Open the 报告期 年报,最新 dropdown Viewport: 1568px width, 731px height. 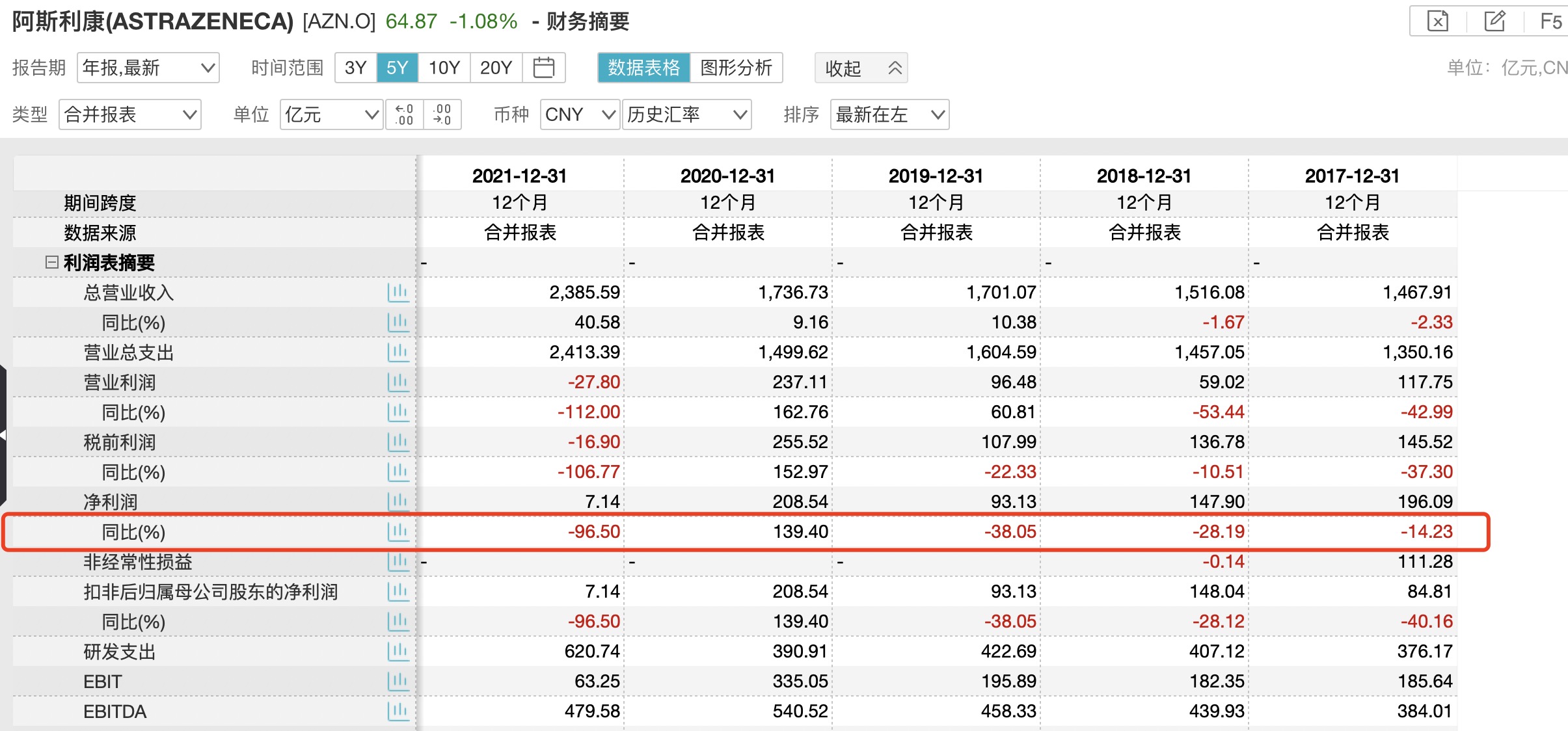pyautogui.click(x=148, y=68)
